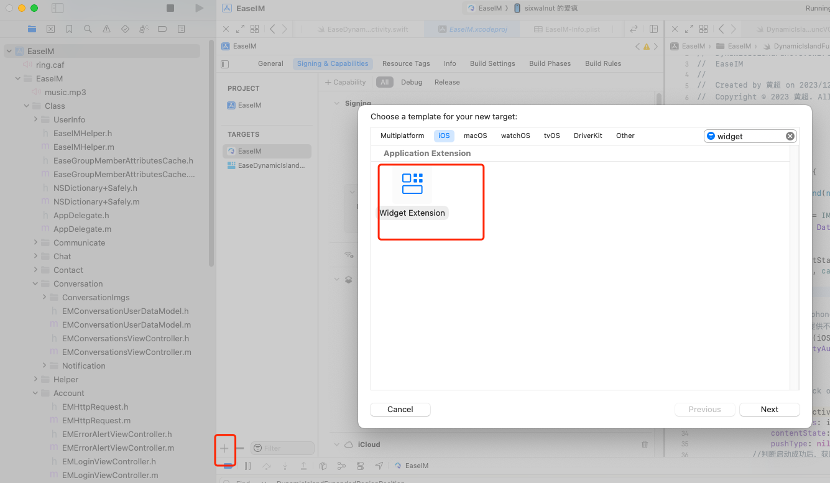
Task: Open the Project navigator folder icon
Action: point(32,29)
